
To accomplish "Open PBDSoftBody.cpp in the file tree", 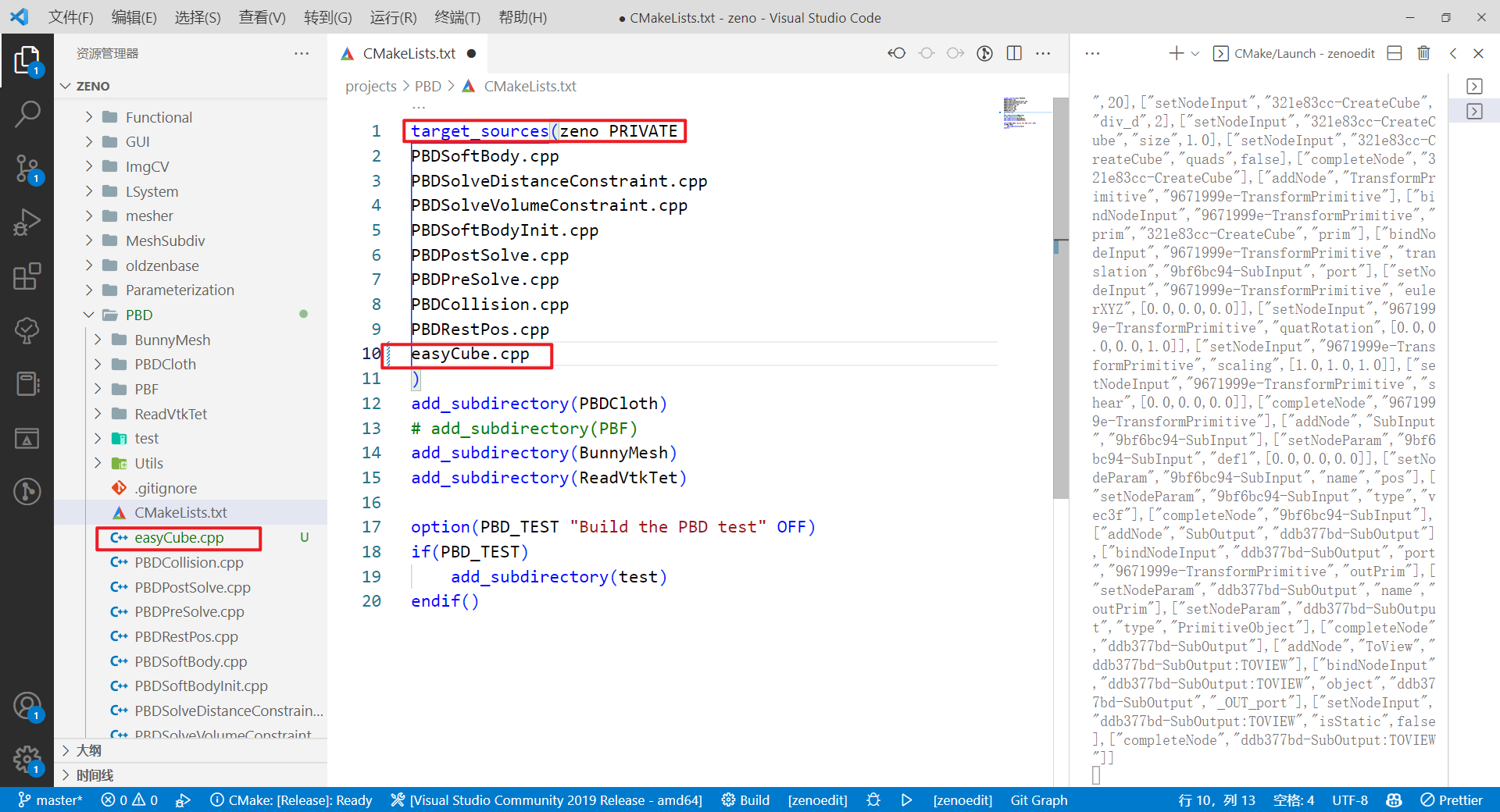I will (x=192, y=661).
